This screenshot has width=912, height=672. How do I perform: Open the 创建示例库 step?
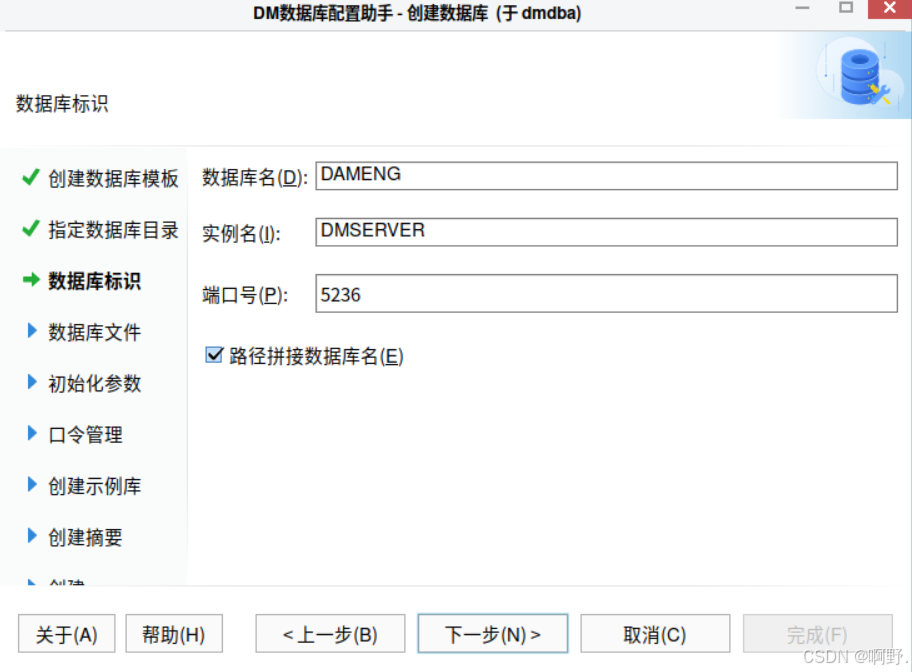(x=94, y=485)
